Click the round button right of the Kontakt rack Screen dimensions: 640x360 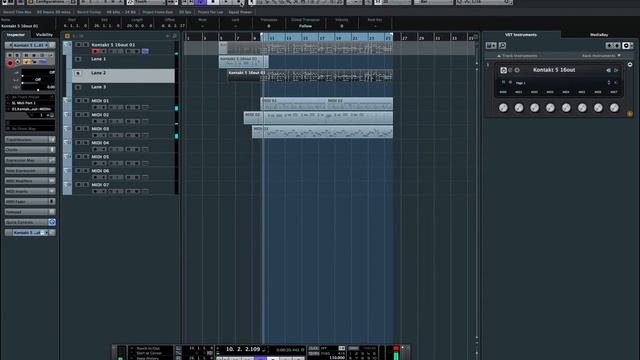point(630,64)
